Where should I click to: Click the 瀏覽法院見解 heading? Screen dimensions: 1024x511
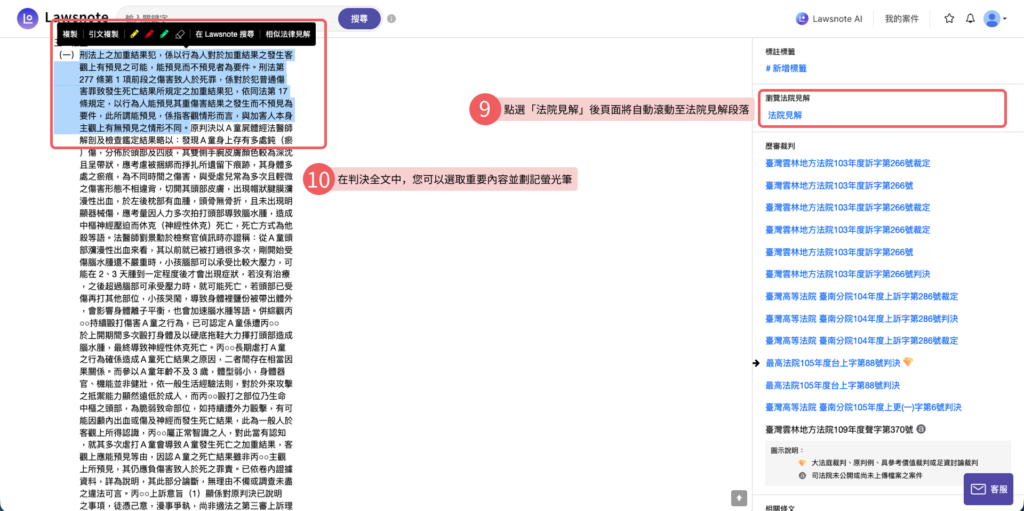pos(789,98)
